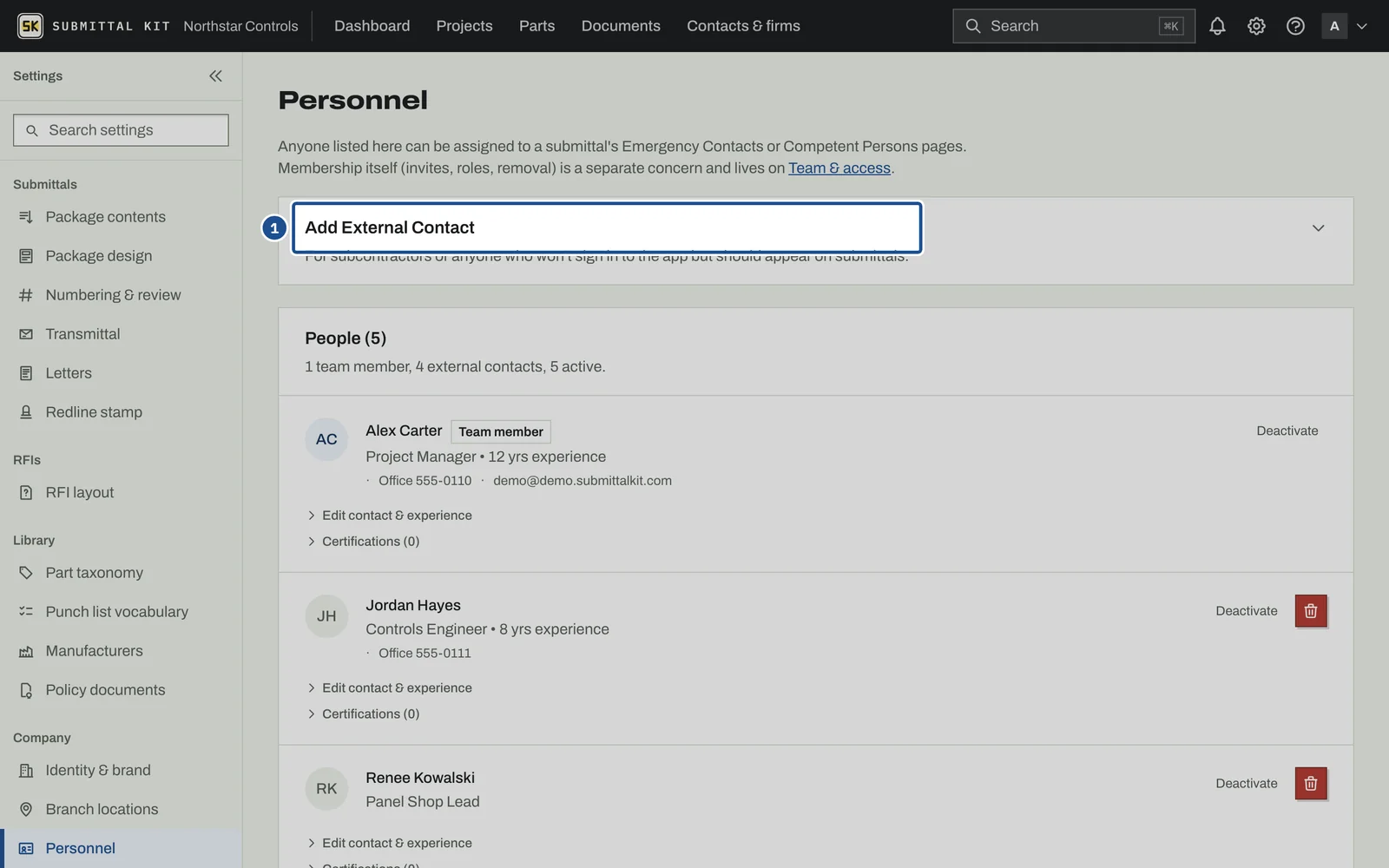This screenshot has width=1389, height=868.
Task: Click the Search settings field
Action: click(x=121, y=130)
